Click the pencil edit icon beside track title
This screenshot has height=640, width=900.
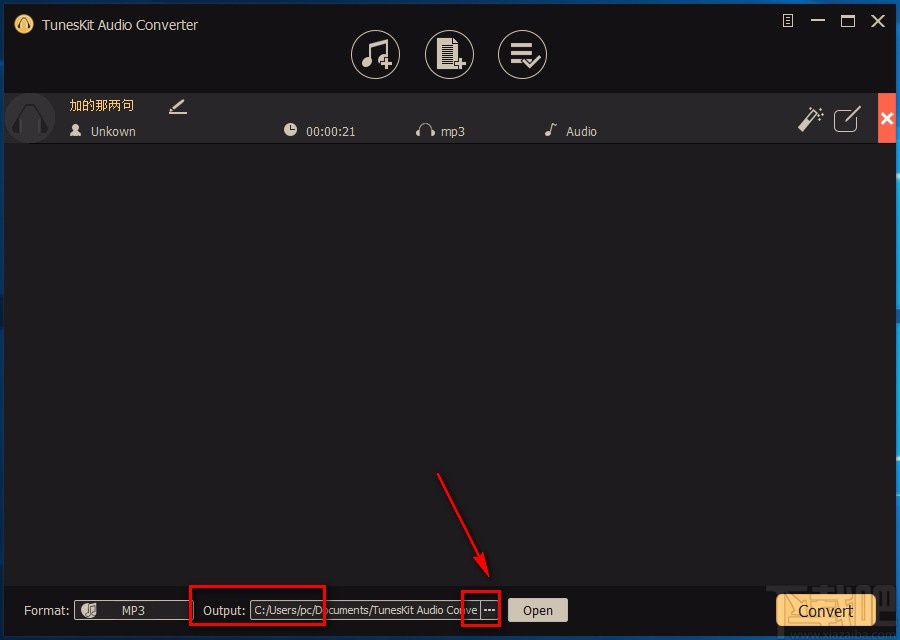(x=178, y=107)
